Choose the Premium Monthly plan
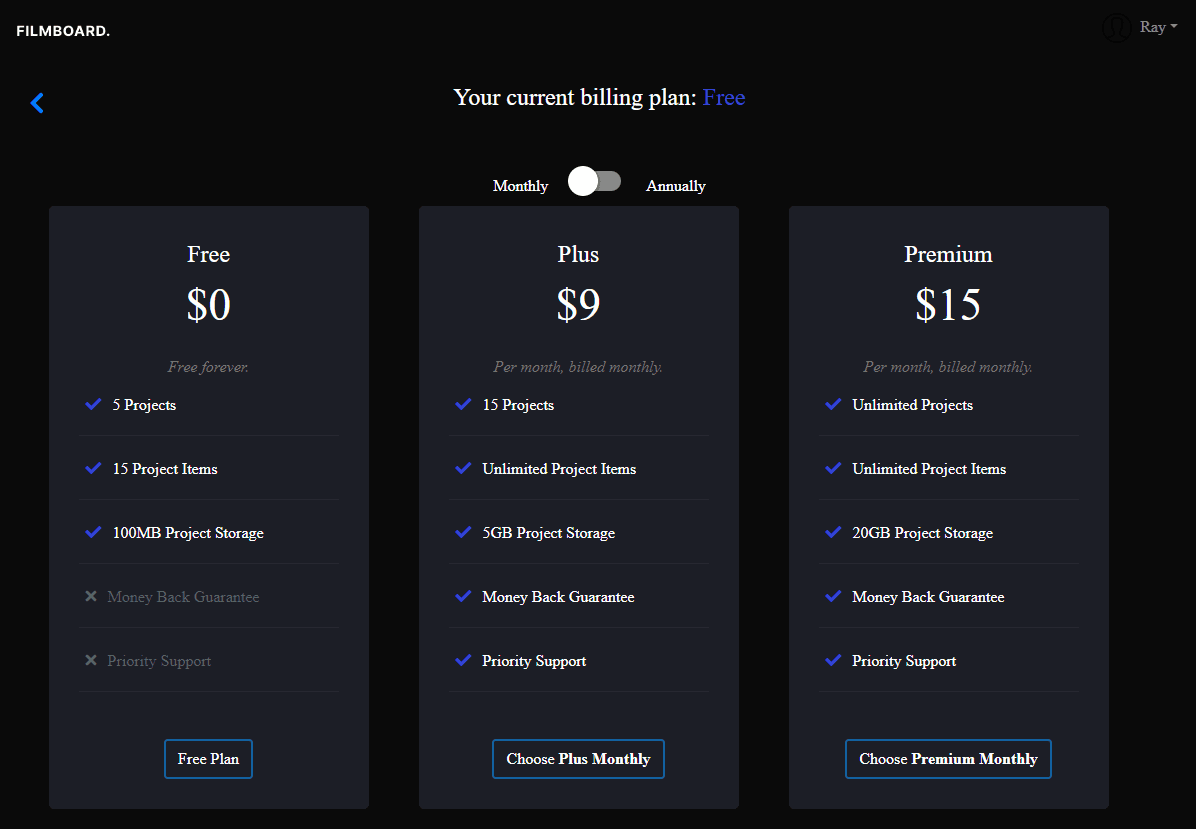1196x829 pixels. (x=948, y=758)
